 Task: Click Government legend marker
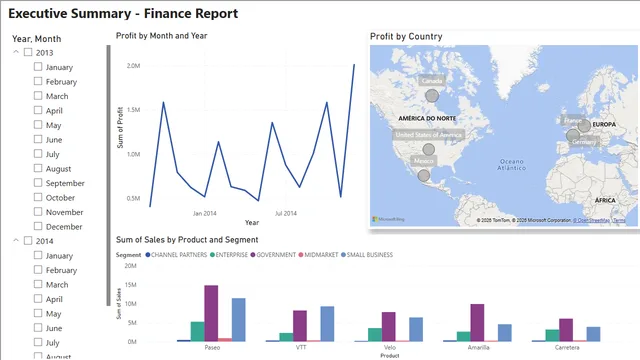click(253, 255)
